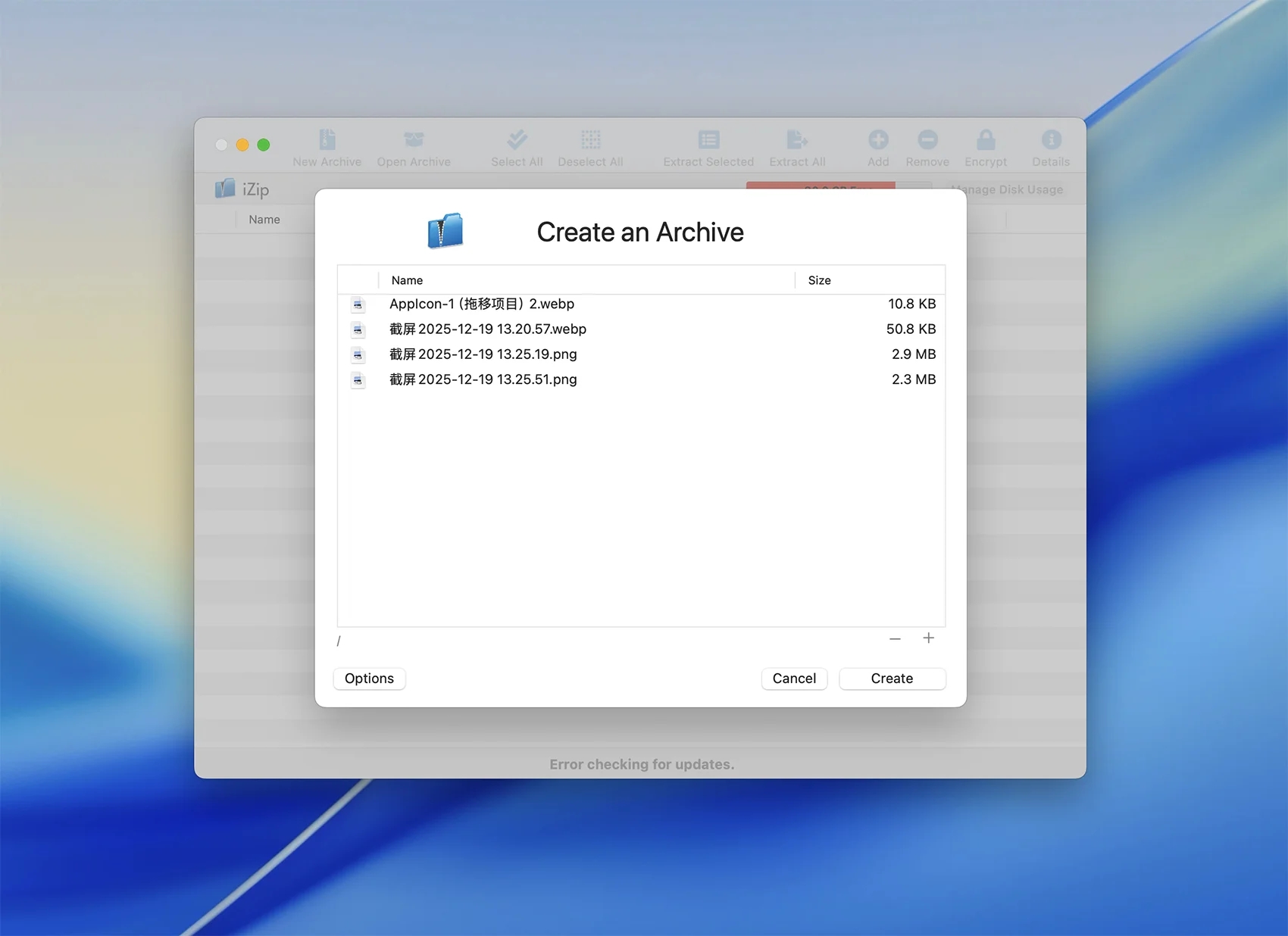
Task: Click the Remove minus circle icon
Action: (927, 140)
